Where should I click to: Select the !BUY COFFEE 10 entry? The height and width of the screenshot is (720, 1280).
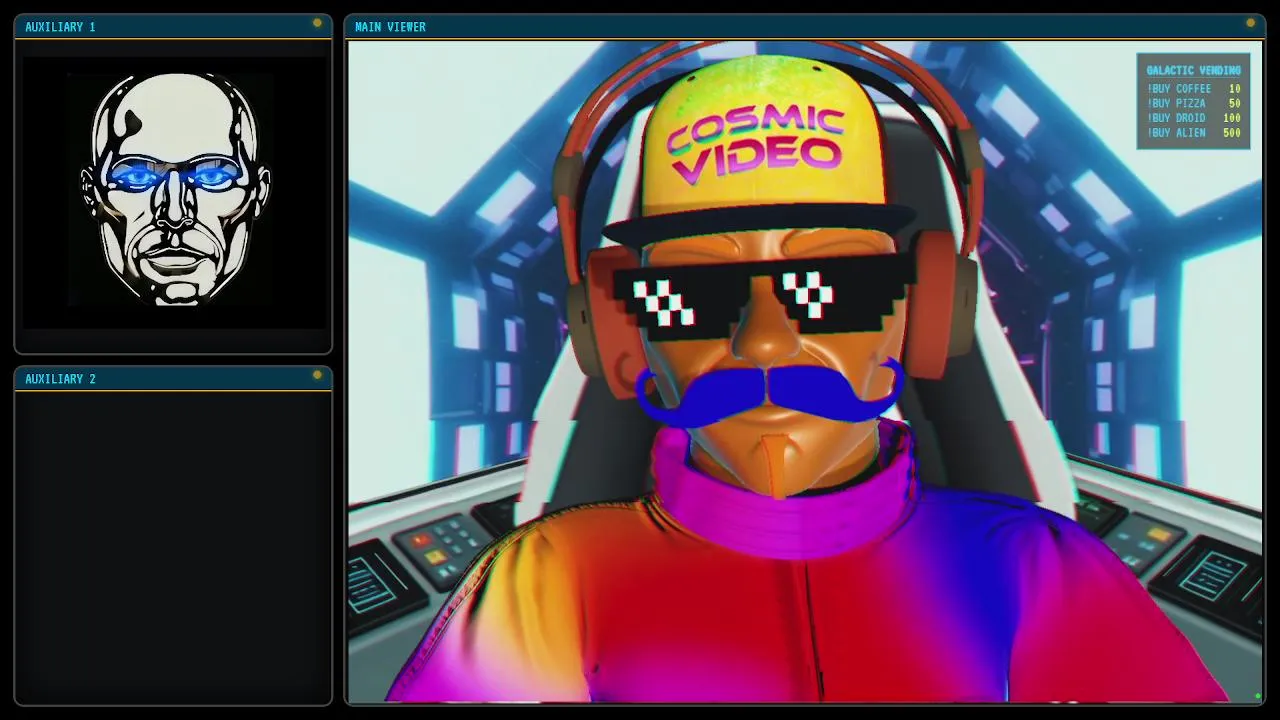[1193, 88]
